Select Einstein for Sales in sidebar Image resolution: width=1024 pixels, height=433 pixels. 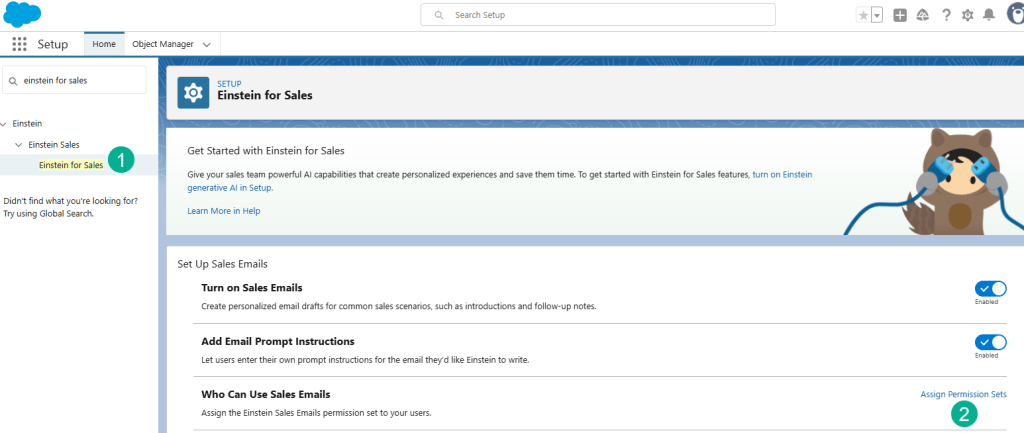coord(70,165)
